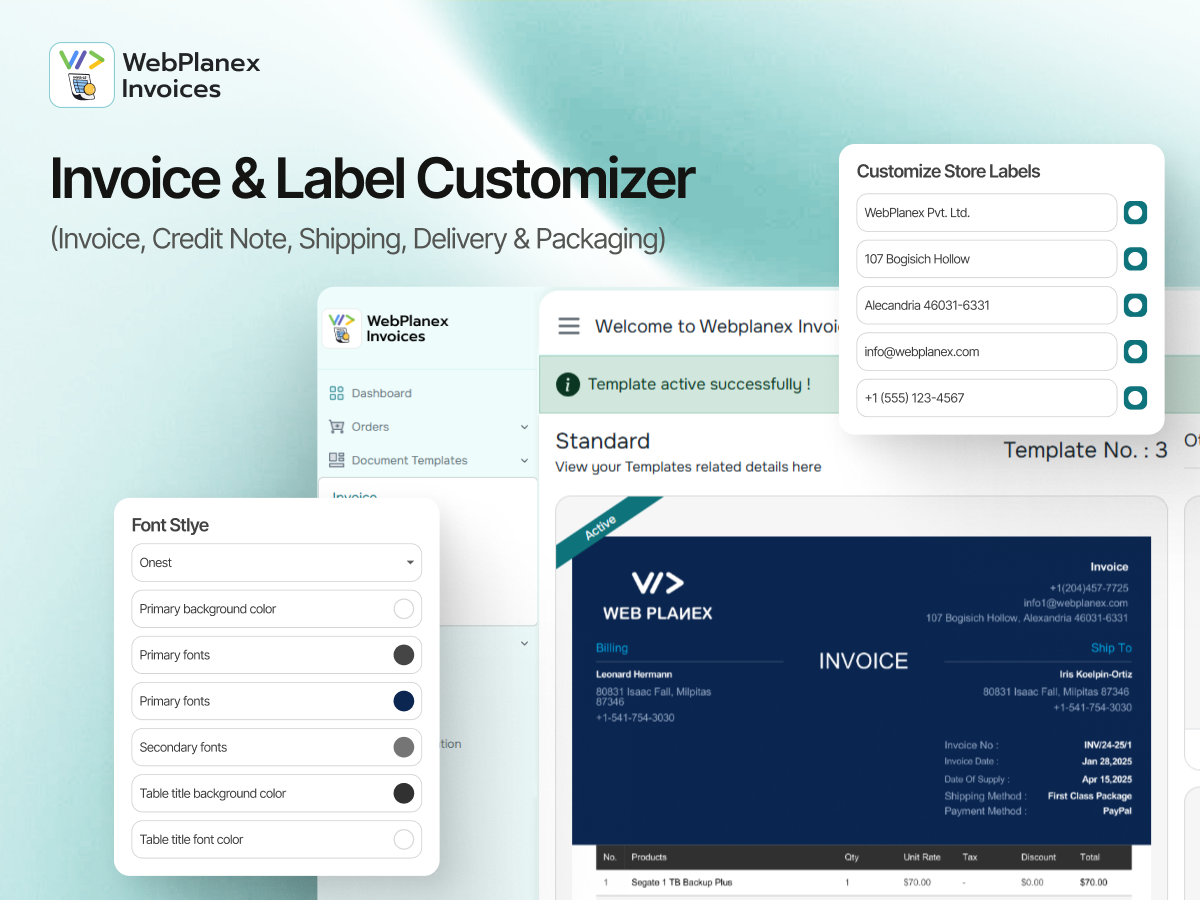Screen dimensions: 1200x900
Task: Click the Dashboard grid icon
Action: 336,393
